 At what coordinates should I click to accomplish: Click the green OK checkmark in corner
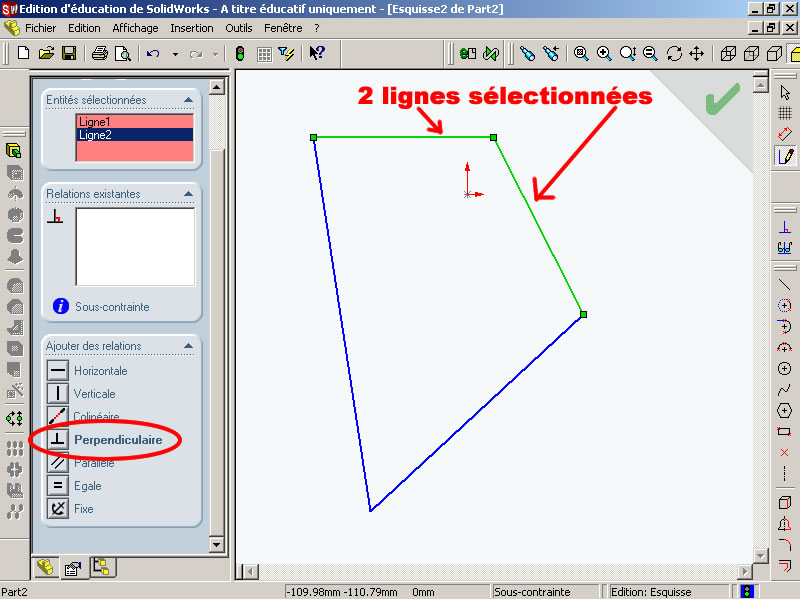(722, 98)
